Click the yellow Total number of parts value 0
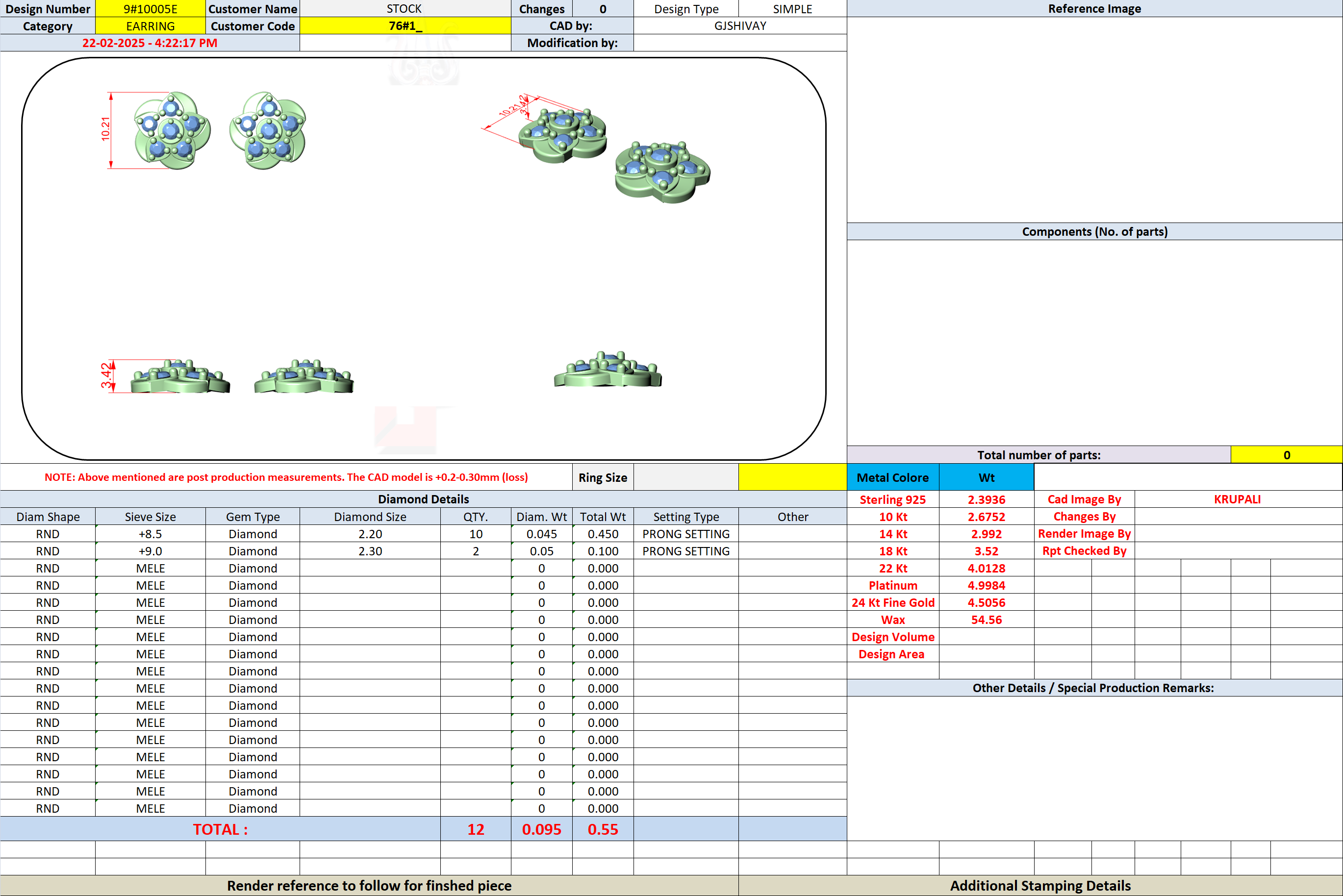This screenshot has height=896, width=1343. coord(1287,455)
